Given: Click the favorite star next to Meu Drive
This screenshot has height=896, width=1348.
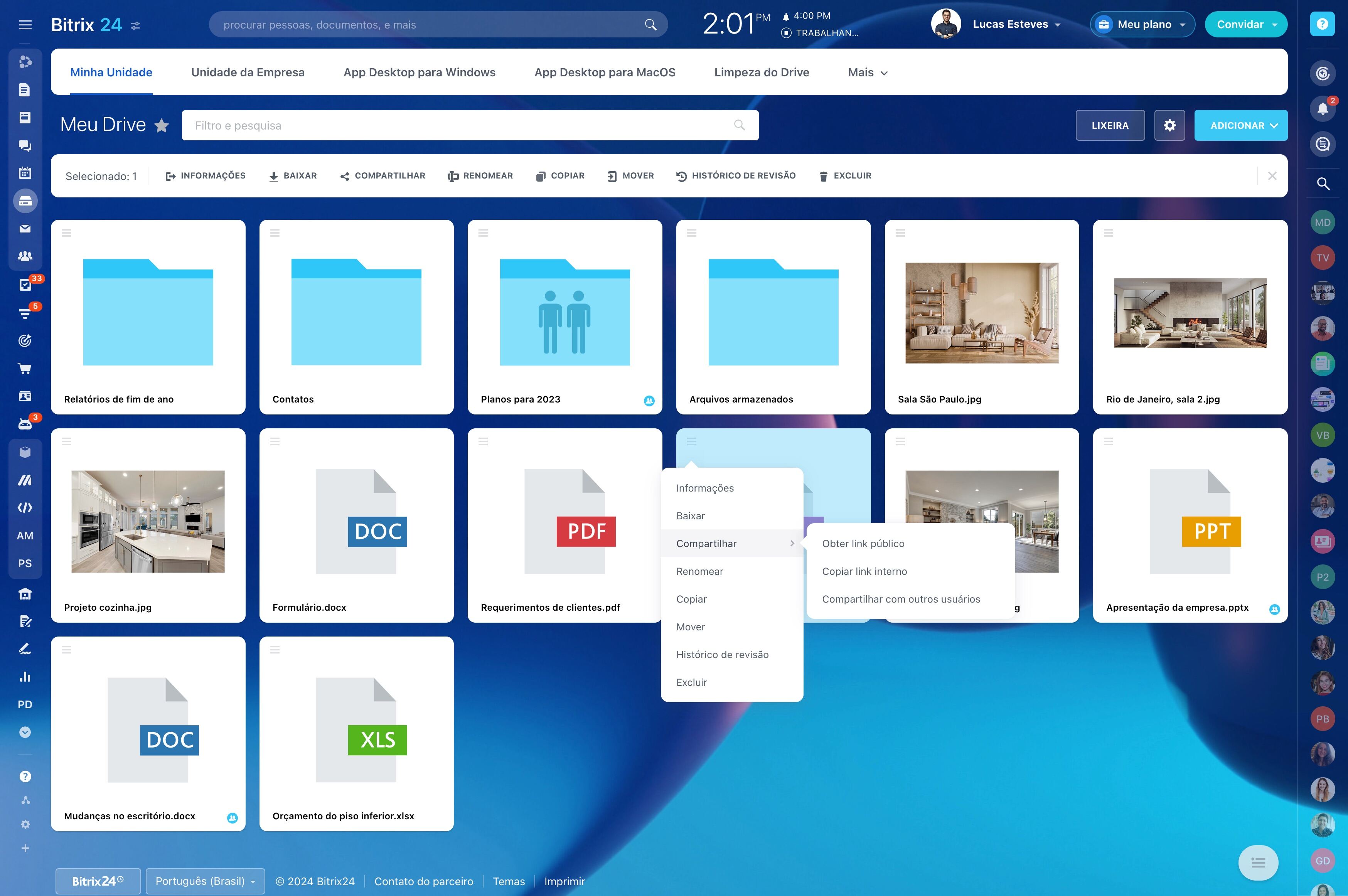Looking at the screenshot, I should [x=162, y=125].
